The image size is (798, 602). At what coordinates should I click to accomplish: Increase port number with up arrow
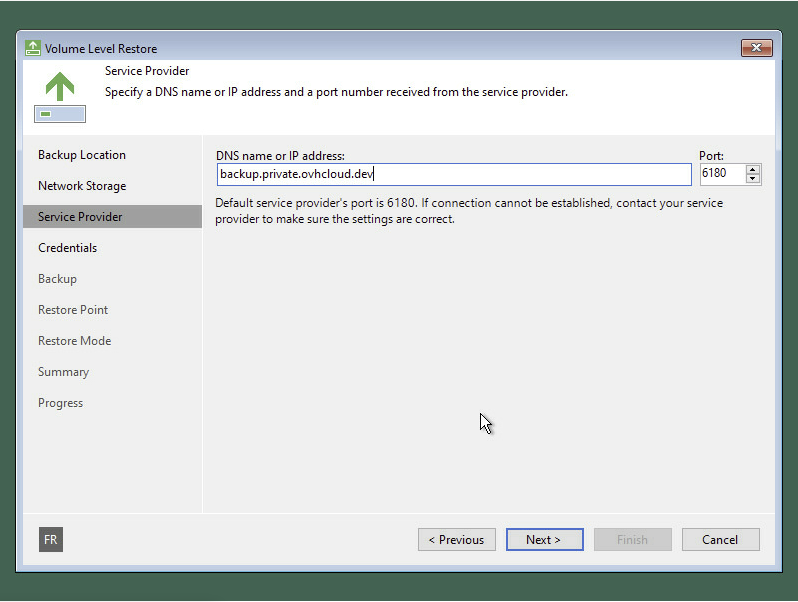click(753, 169)
